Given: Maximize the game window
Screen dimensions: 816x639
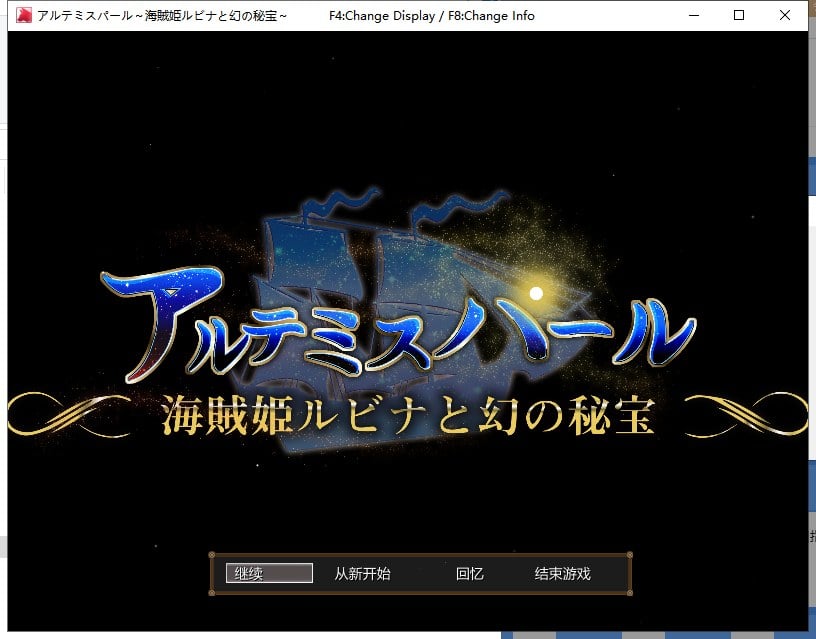Looking at the screenshot, I should point(739,16).
